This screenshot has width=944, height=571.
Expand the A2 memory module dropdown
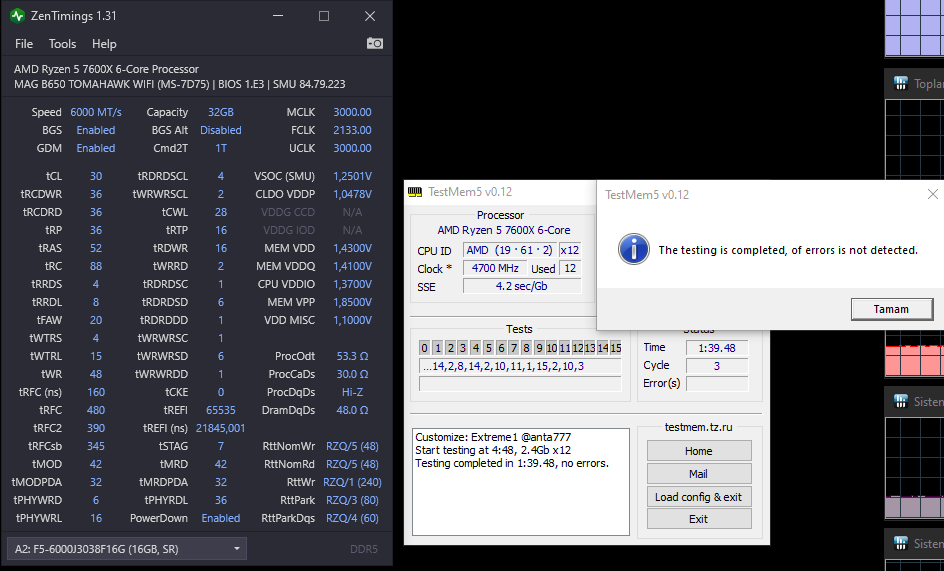point(126,549)
